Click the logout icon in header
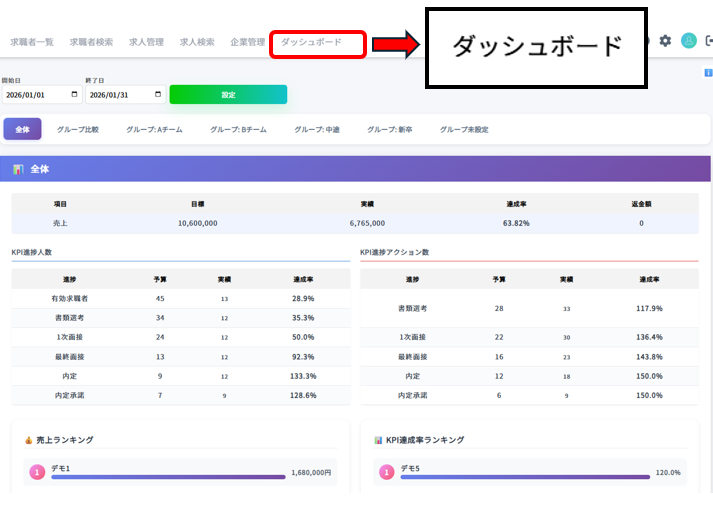Viewport: 713px width, 510px height. (x=708, y=41)
